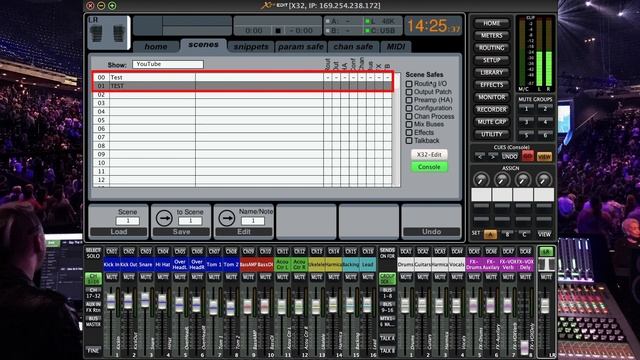Click the fourth ASSIGN rotary knob
Image resolution: width=640 pixels, height=360 pixels.
click(543, 179)
